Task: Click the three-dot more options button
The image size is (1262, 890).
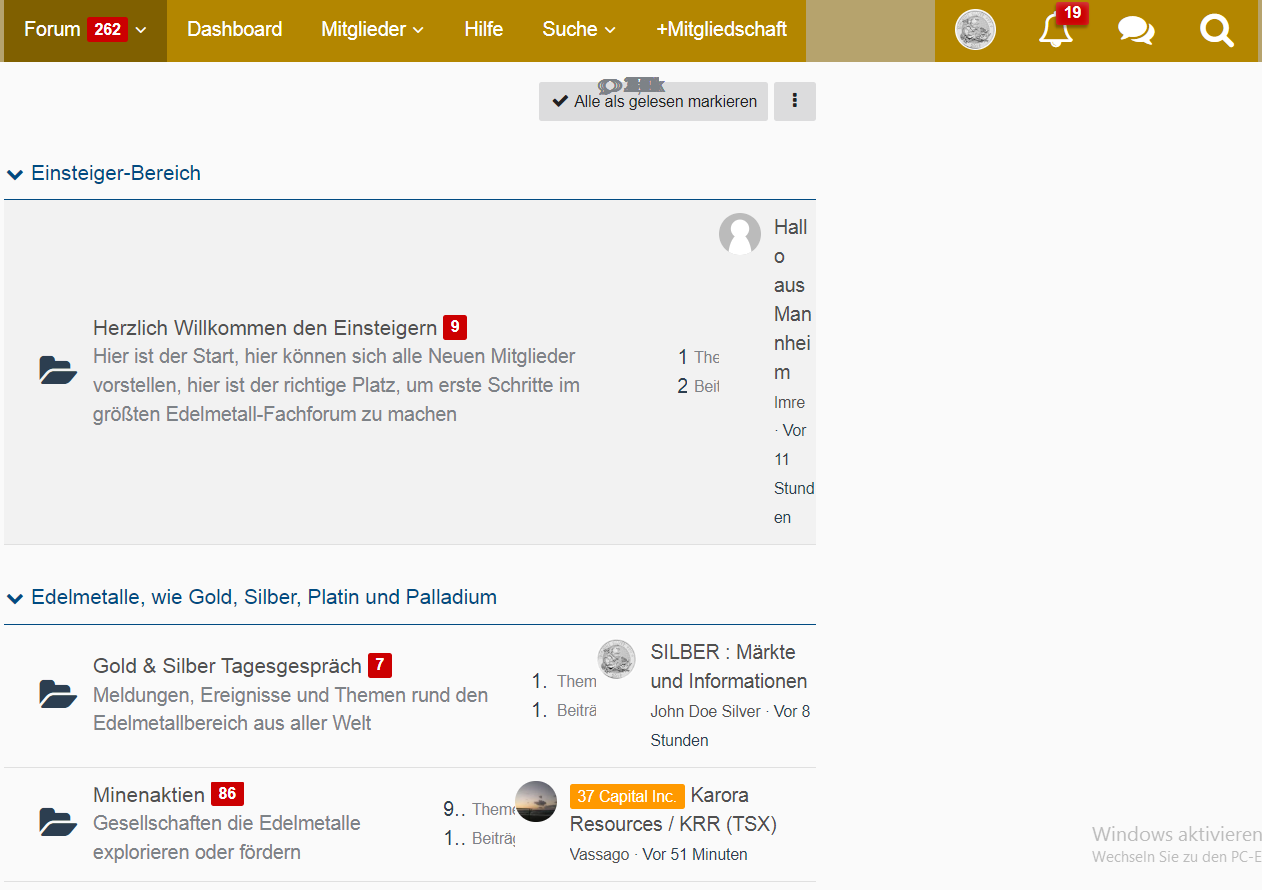Action: coord(795,101)
